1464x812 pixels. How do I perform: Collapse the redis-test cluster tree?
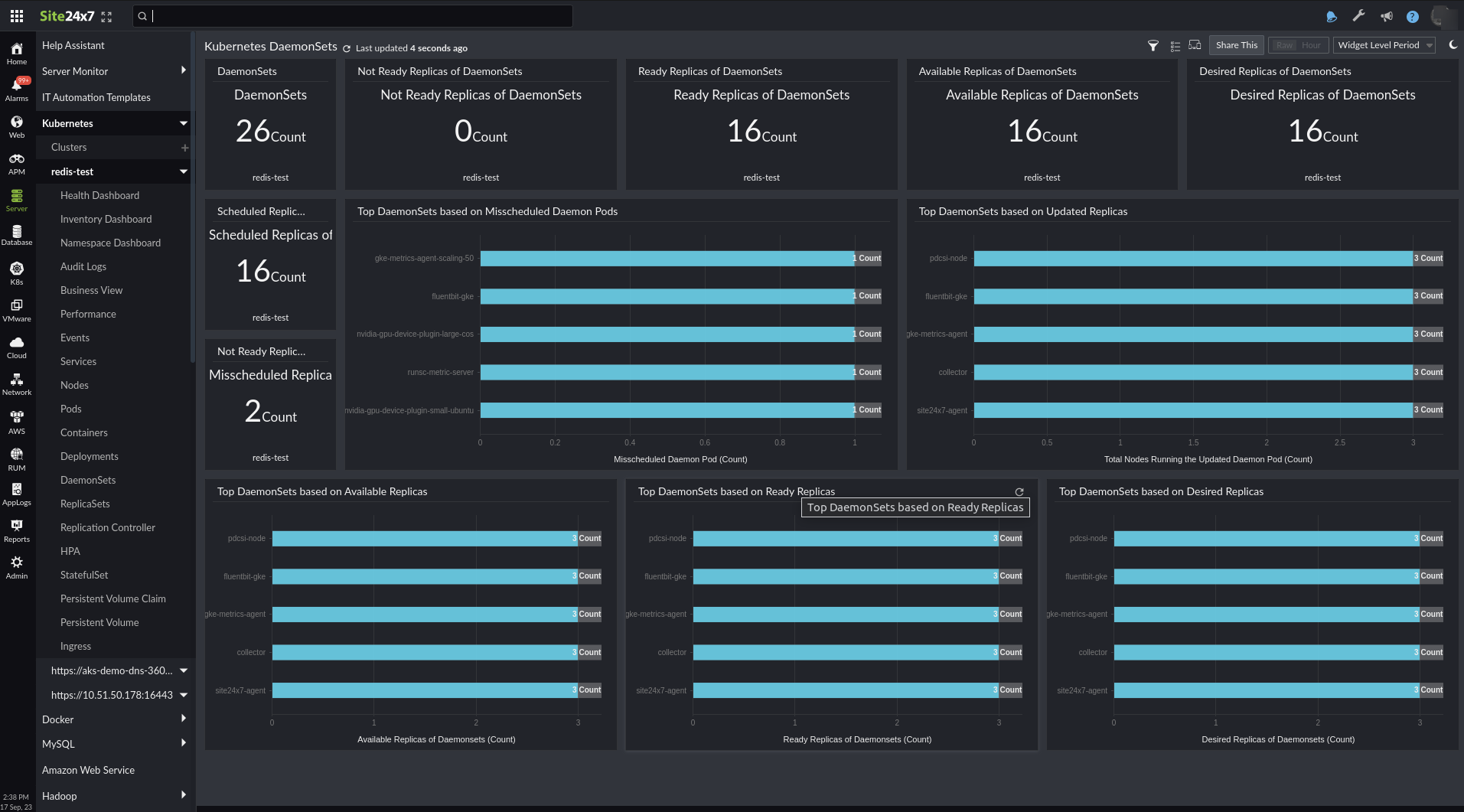184,171
